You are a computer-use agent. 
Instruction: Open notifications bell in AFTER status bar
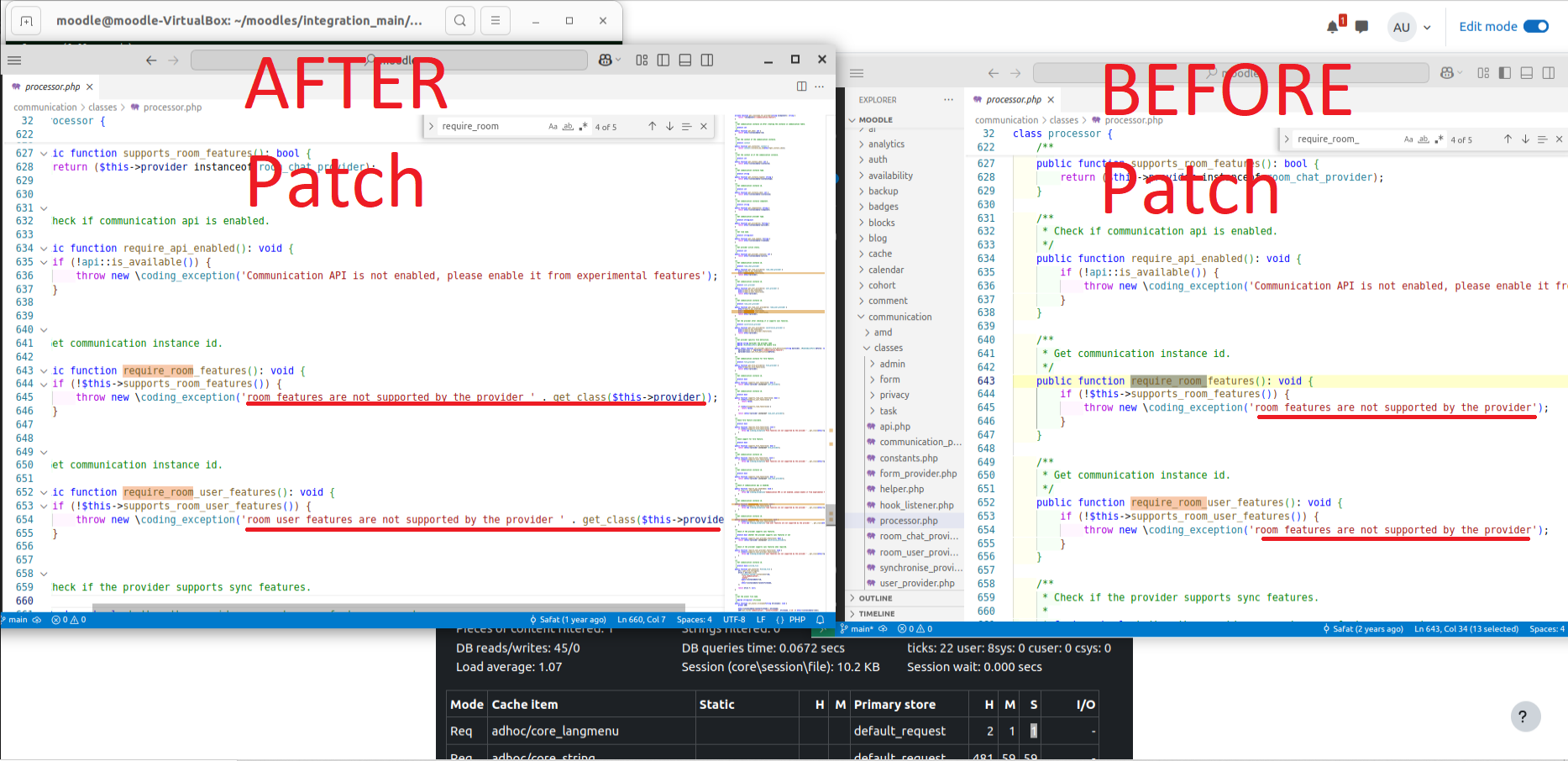tap(821, 620)
